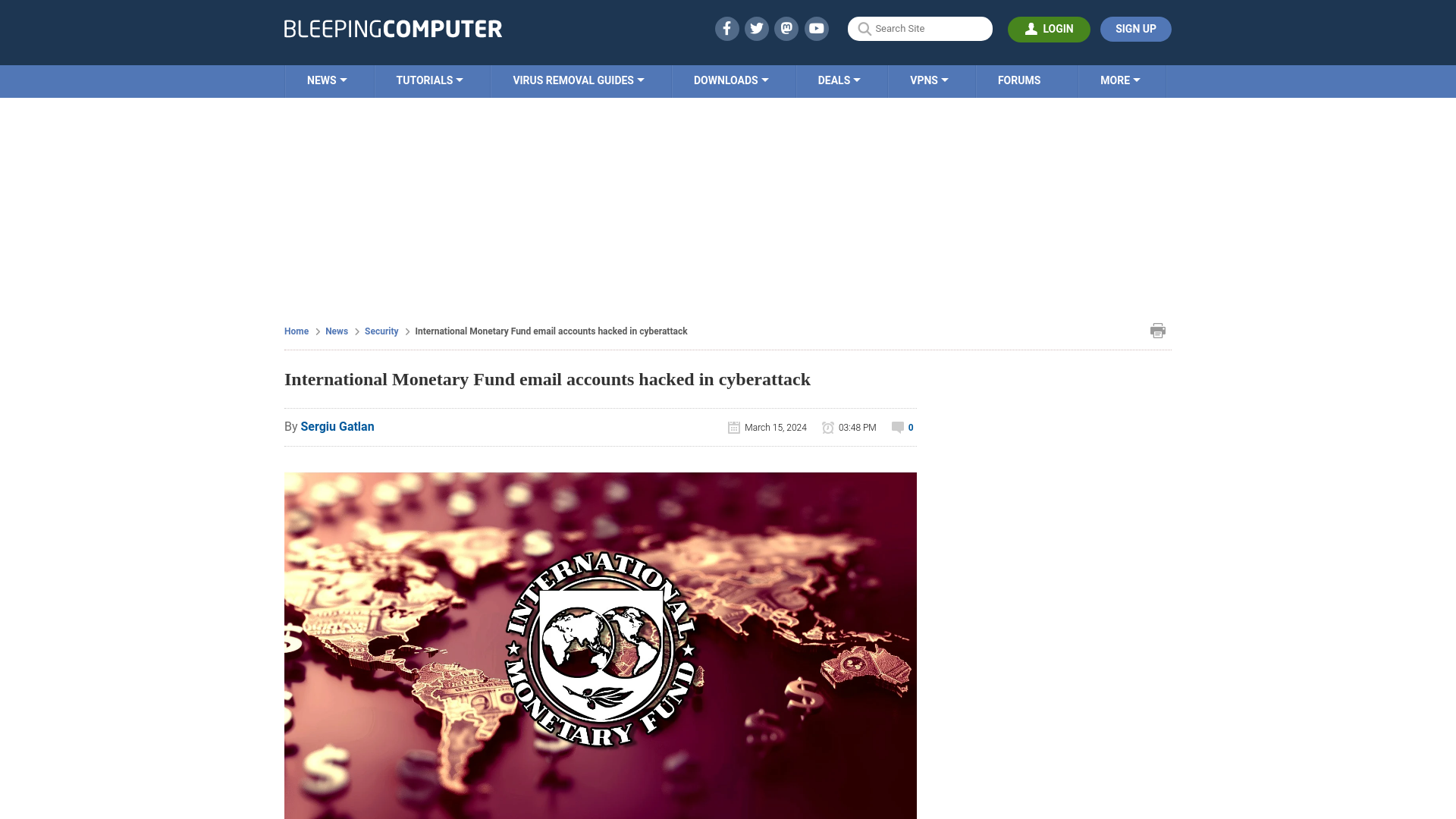
Task: Expand the MORE dropdown menu
Action: 1120,80
